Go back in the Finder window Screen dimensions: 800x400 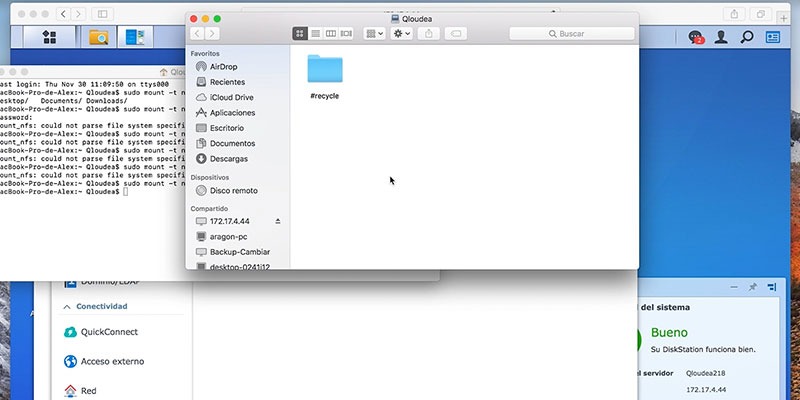tap(197, 34)
